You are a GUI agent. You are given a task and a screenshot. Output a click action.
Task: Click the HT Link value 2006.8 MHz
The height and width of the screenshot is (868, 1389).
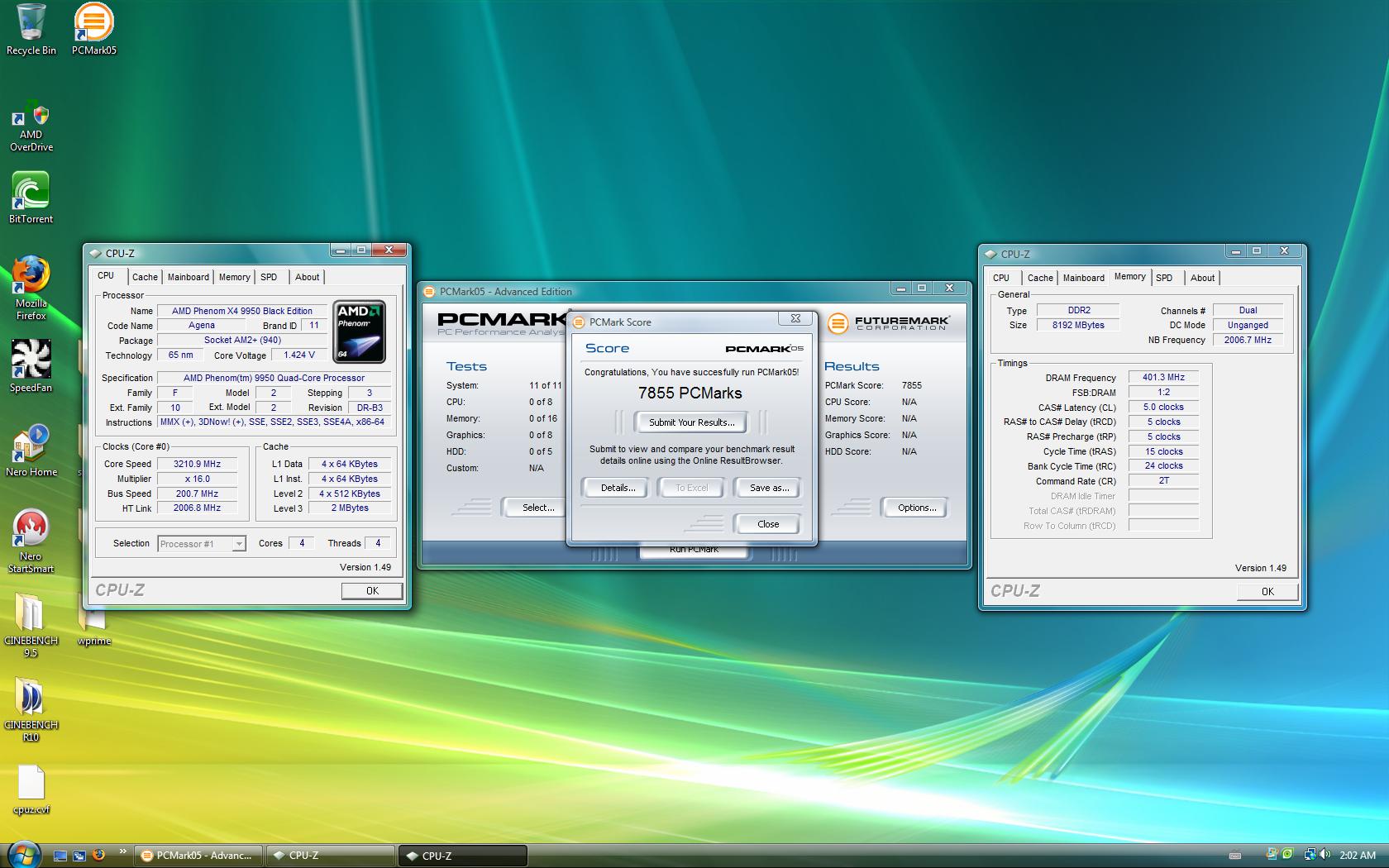pos(197,508)
